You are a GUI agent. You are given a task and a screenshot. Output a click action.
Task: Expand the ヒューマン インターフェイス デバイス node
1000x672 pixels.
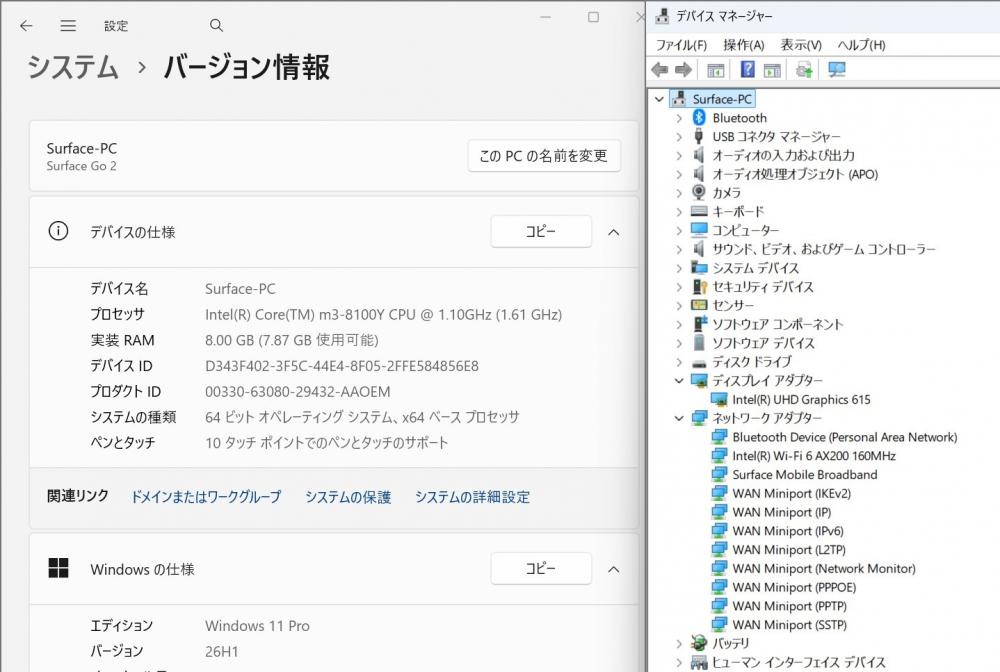tap(679, 662)
